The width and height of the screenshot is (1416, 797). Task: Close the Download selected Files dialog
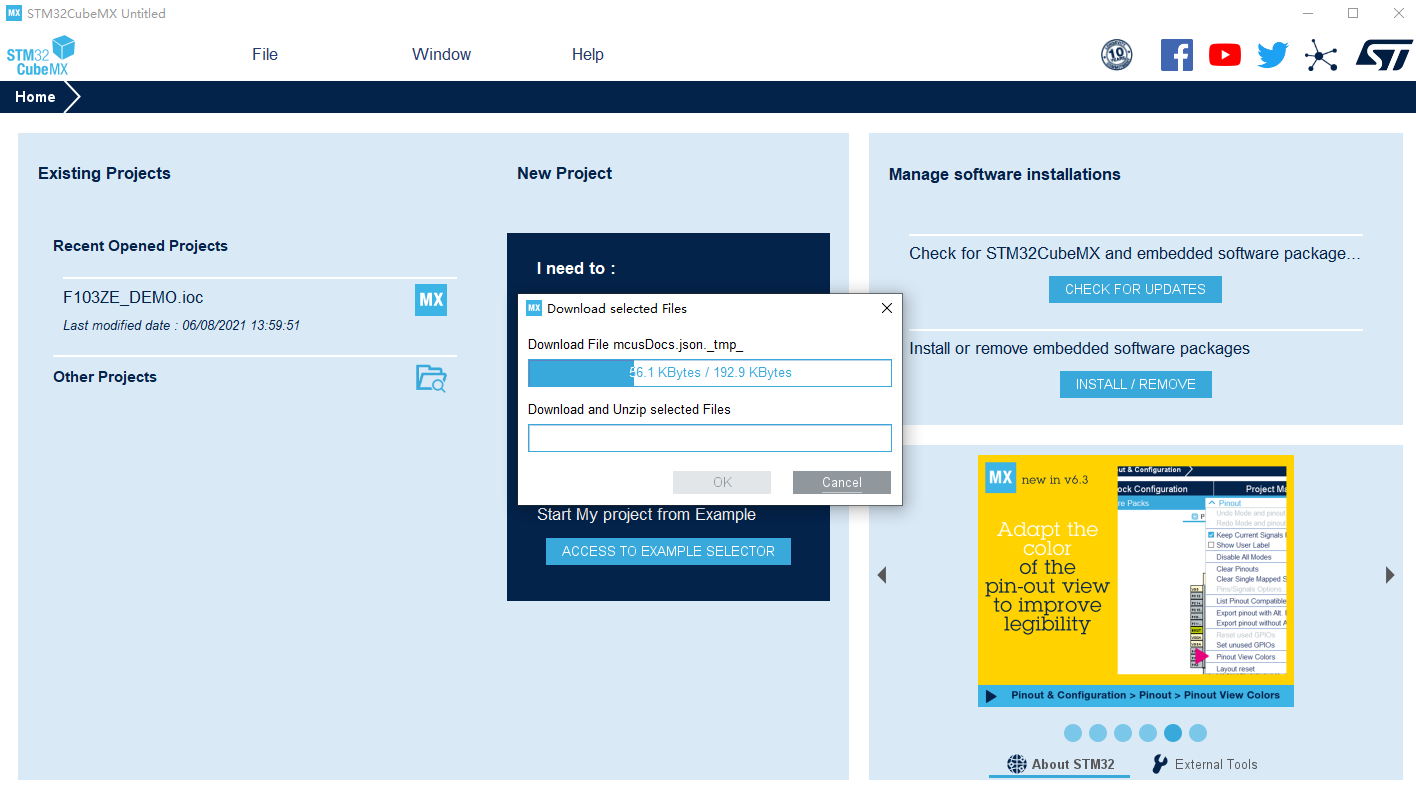click(886, 308)
